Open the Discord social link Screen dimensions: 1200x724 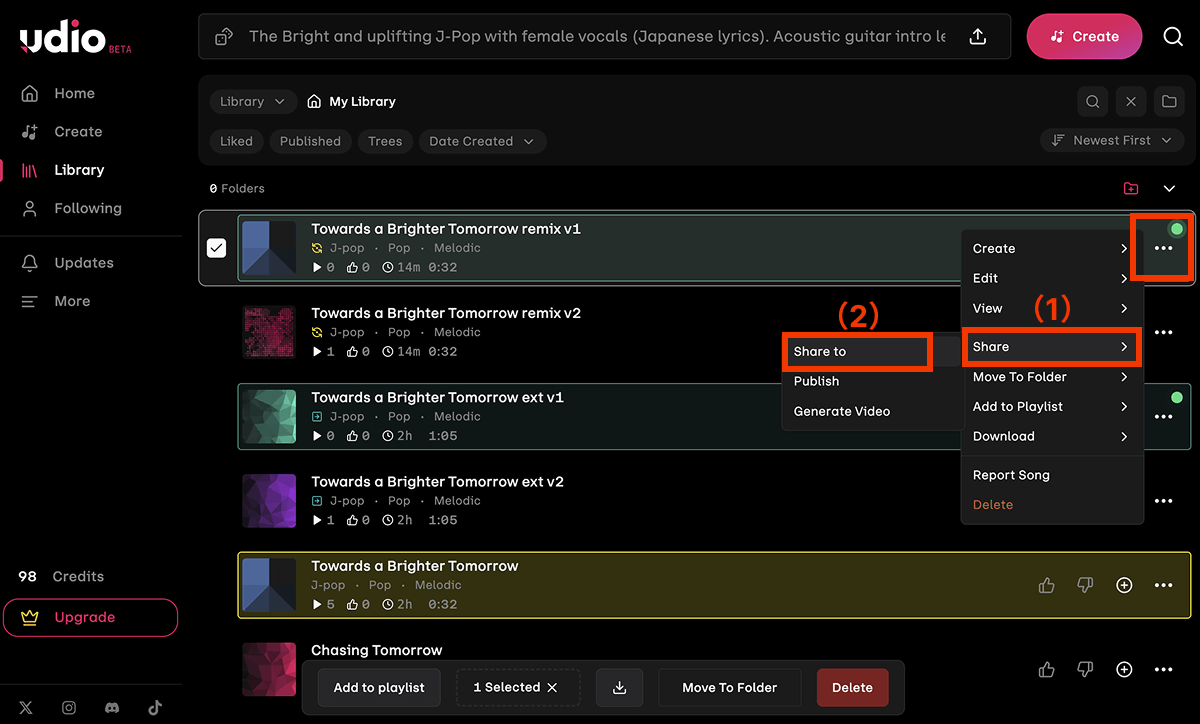pyautogui.click(x=112, y=707)
